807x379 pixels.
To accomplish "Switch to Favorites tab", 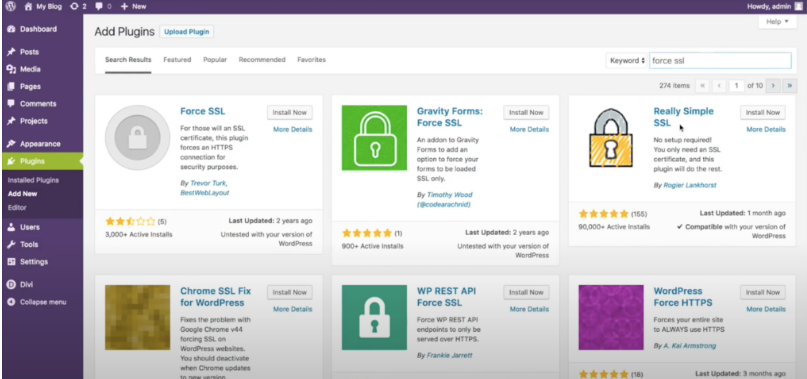I will pos(311,60).
